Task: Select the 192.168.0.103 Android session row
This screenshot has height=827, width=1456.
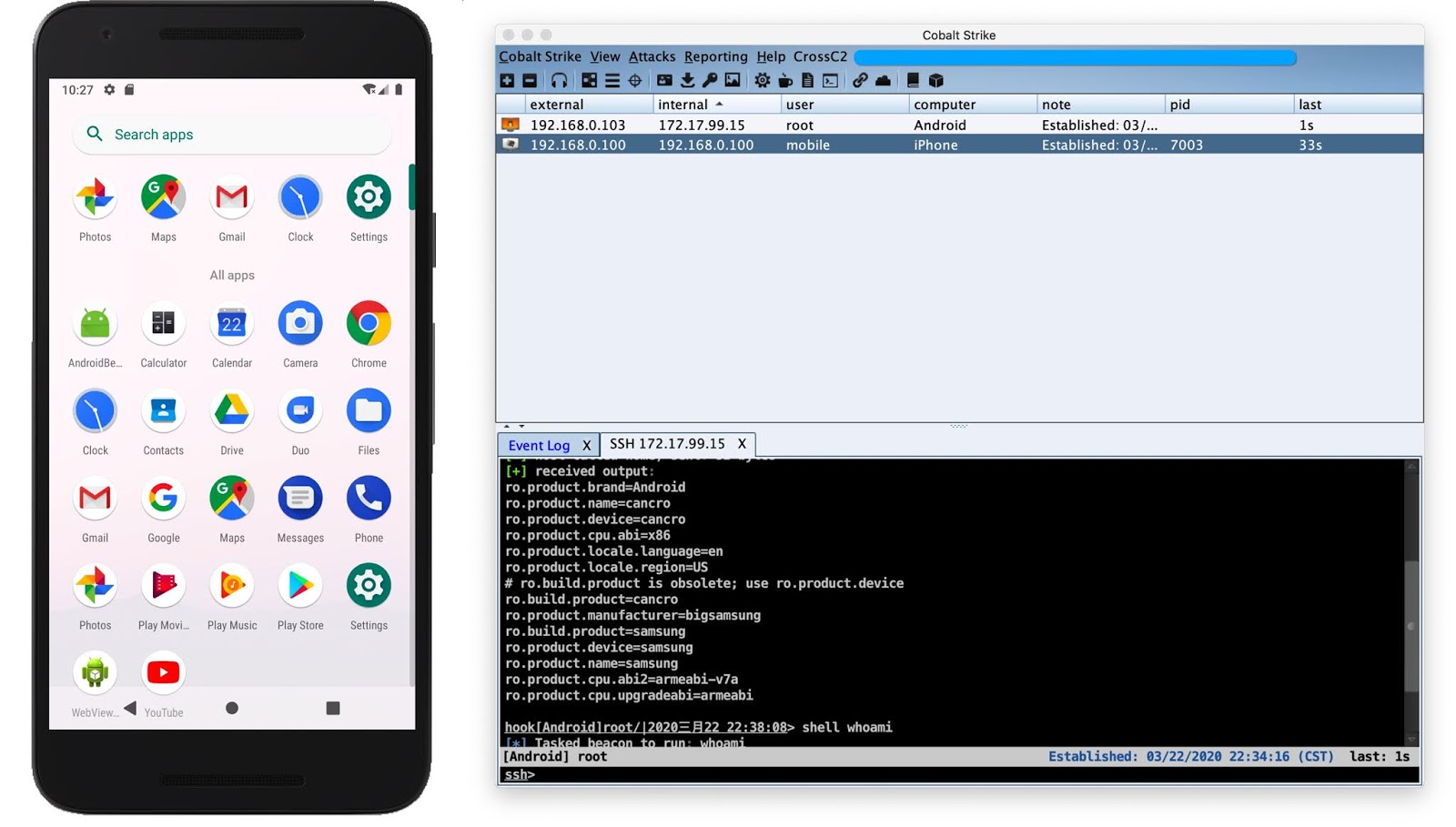Action: (960, 125)
